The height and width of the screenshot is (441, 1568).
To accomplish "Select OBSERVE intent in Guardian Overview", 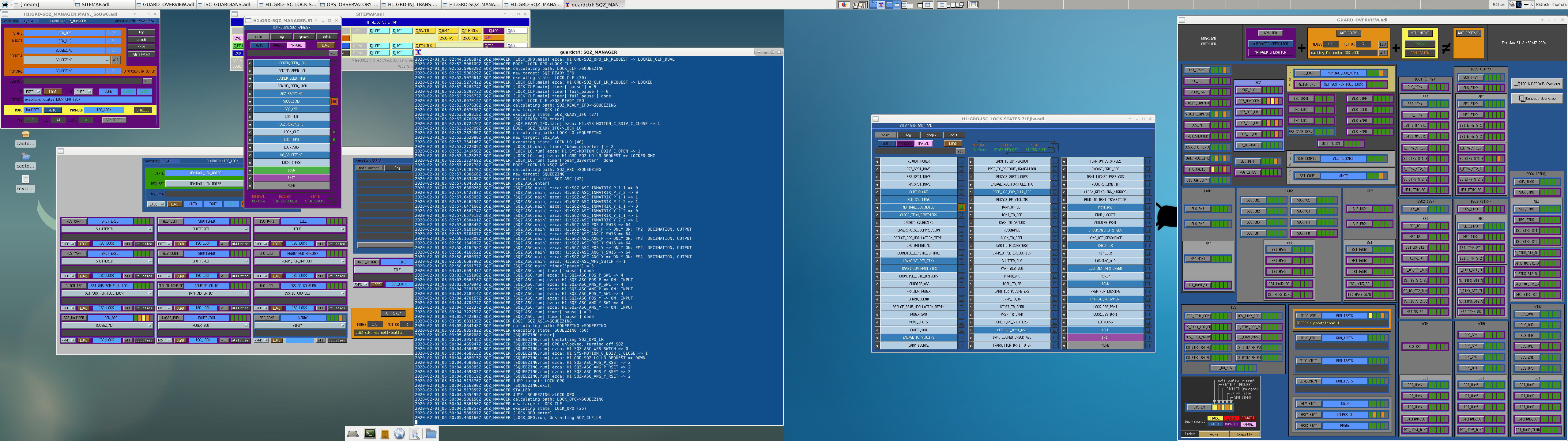I will [1419, 44].
